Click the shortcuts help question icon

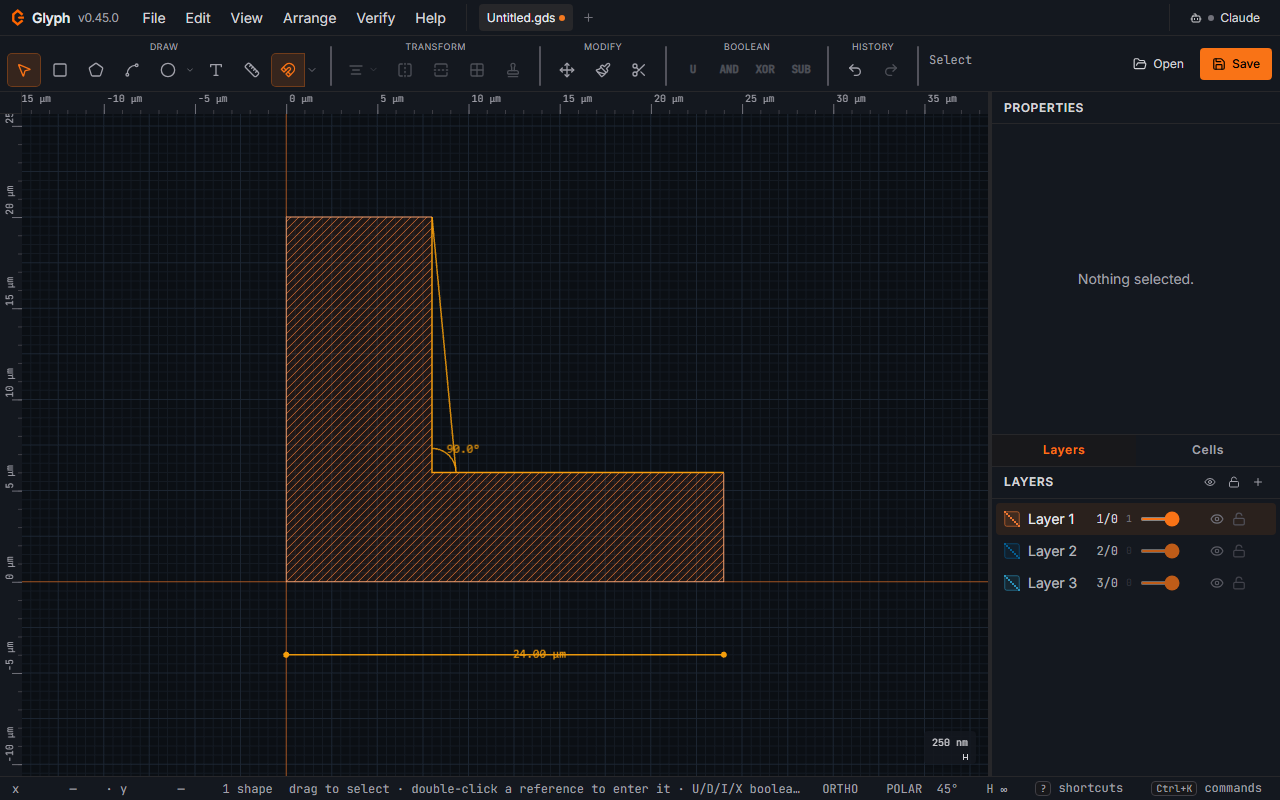1042,788
